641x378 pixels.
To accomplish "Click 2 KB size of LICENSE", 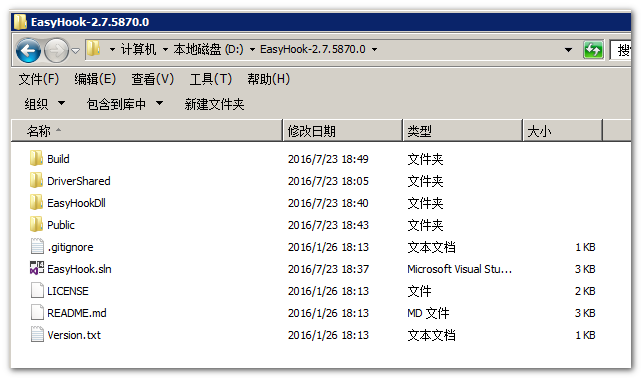I will click(585, 291).
